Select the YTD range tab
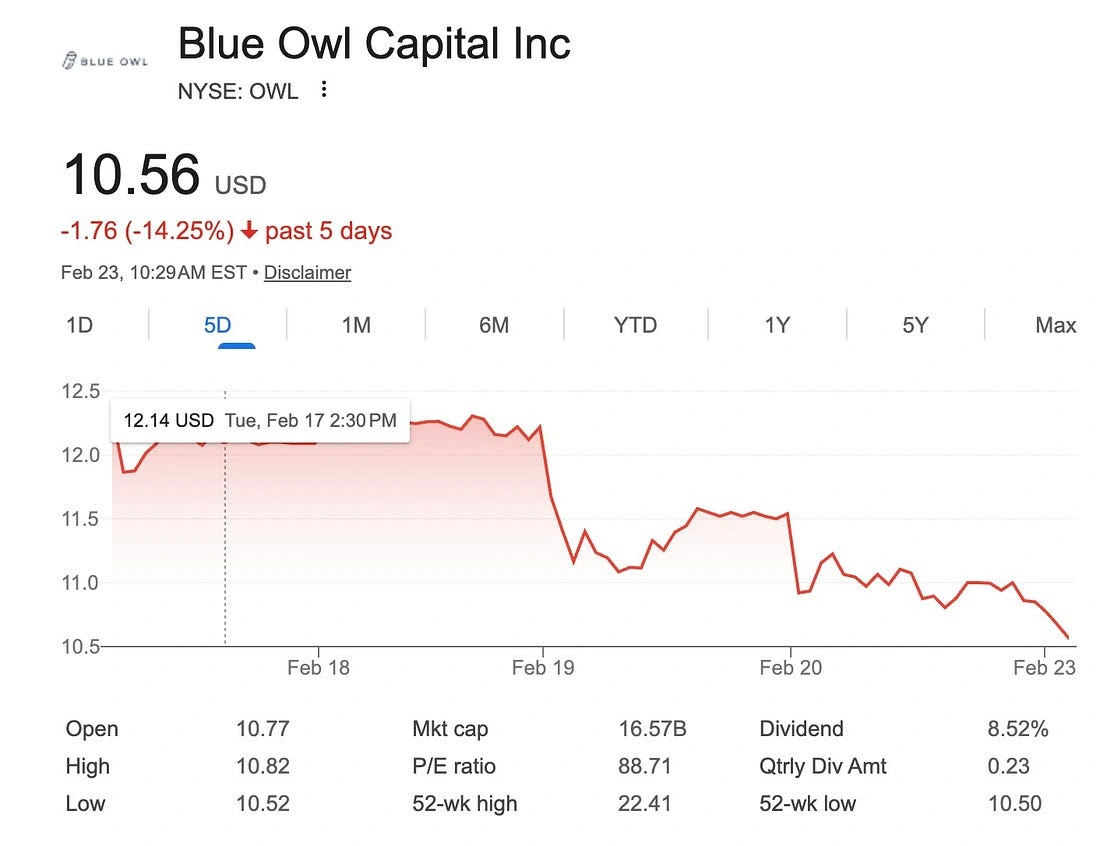 (635, 325)
